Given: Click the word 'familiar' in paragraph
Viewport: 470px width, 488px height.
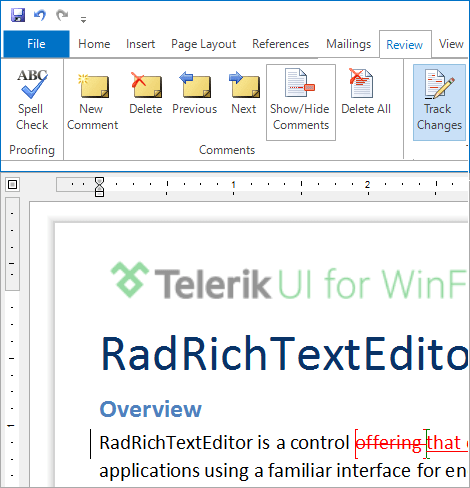Looking at the screenshot, I should click(x=299, y=471).
